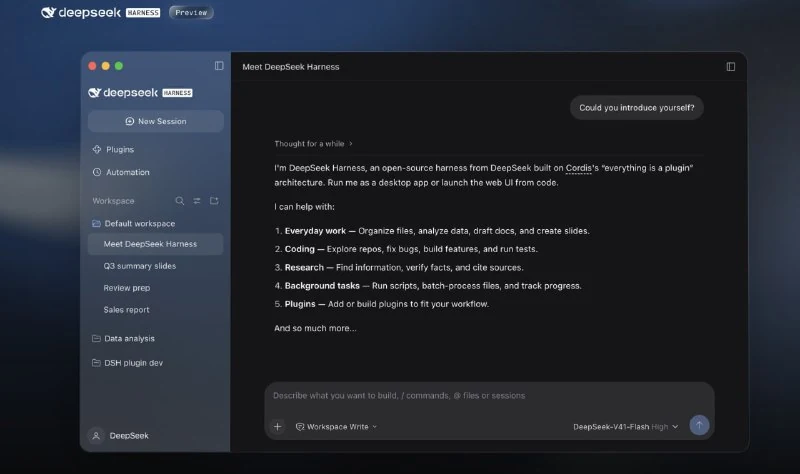
Task: Open the Workspace Write permission dropdown
Action: (x=336, y=427)
